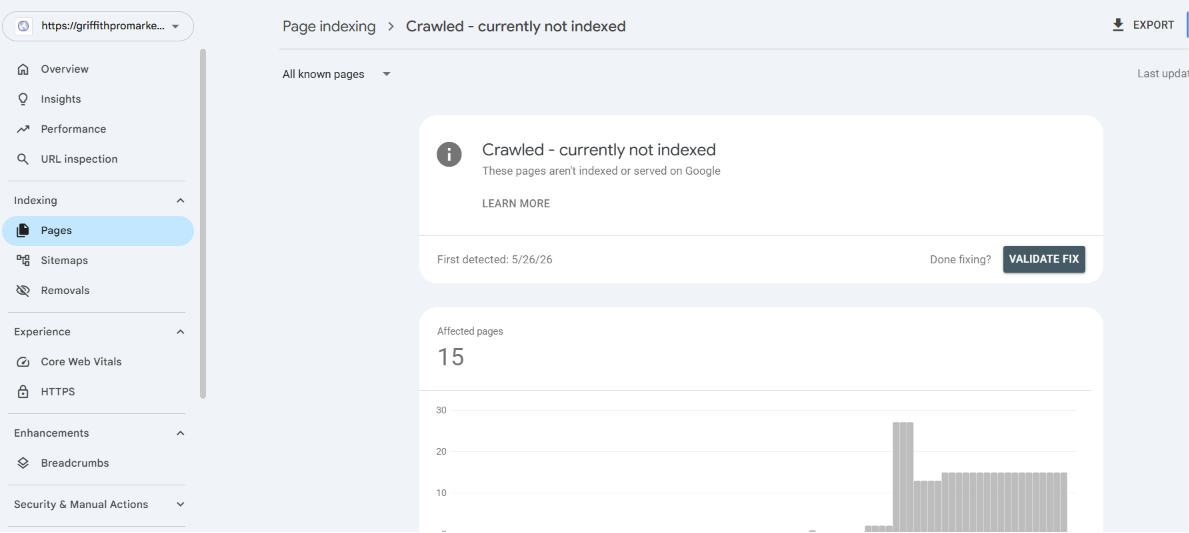Click the LEARN MORE link
This screenshot has height=533, width=1189.
coord(516,204)
